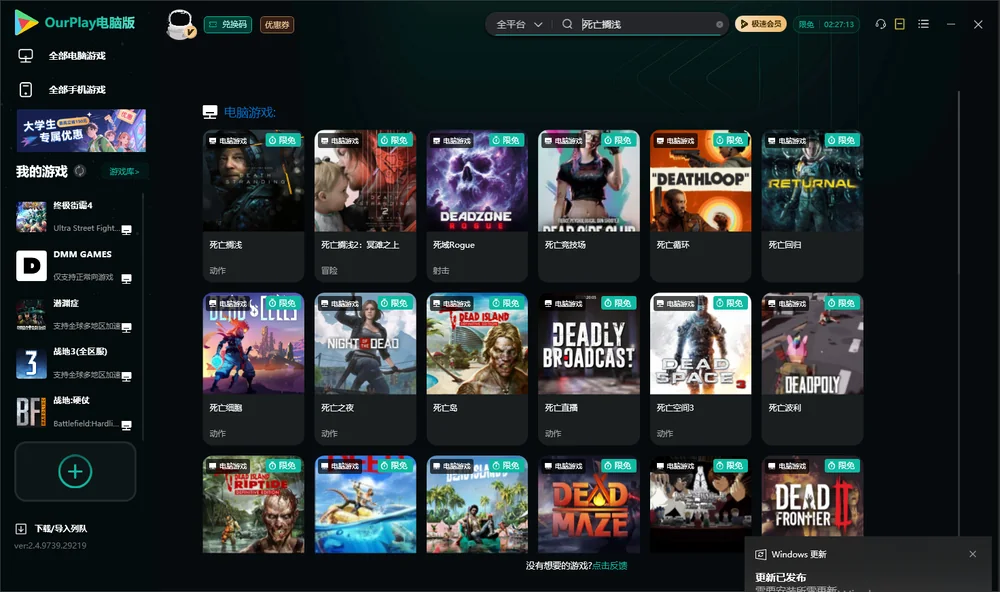Screen dimensions: 1000x592
Task: Dismiss the Windows 更新 notification
Action: 973,554
